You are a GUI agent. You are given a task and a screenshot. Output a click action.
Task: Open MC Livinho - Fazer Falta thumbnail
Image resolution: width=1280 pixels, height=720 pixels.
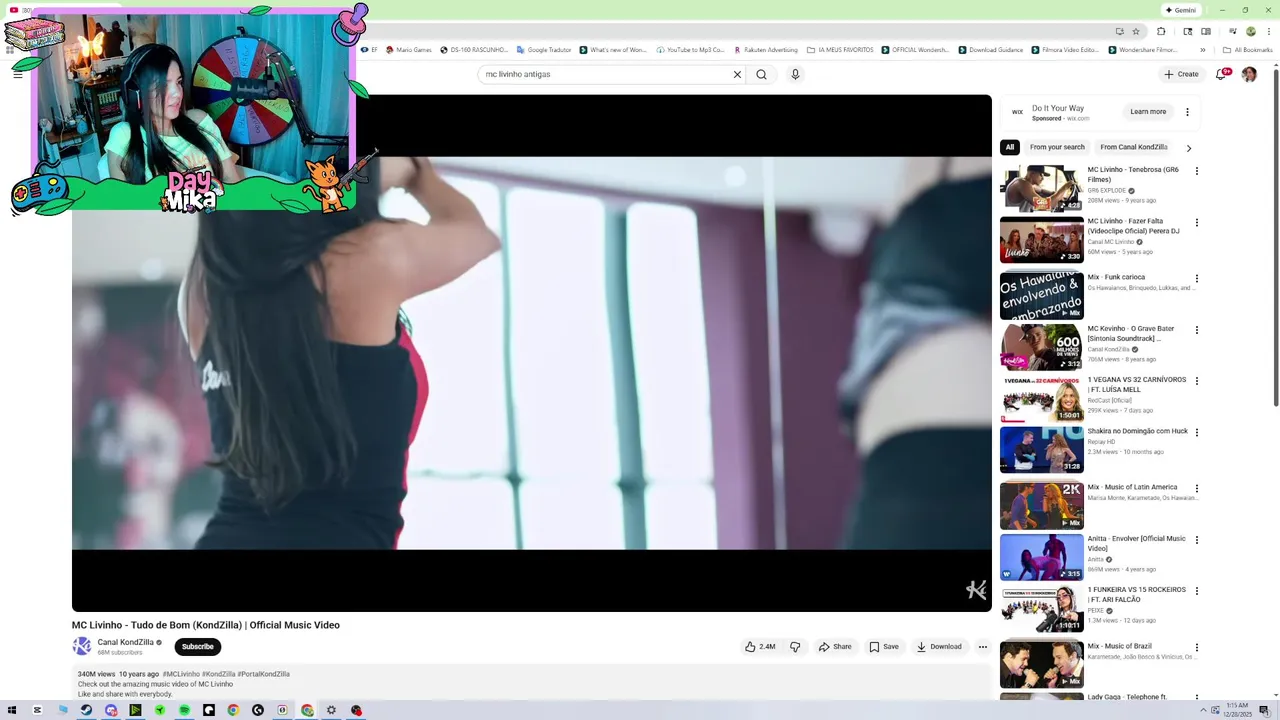coord(1042,240)
